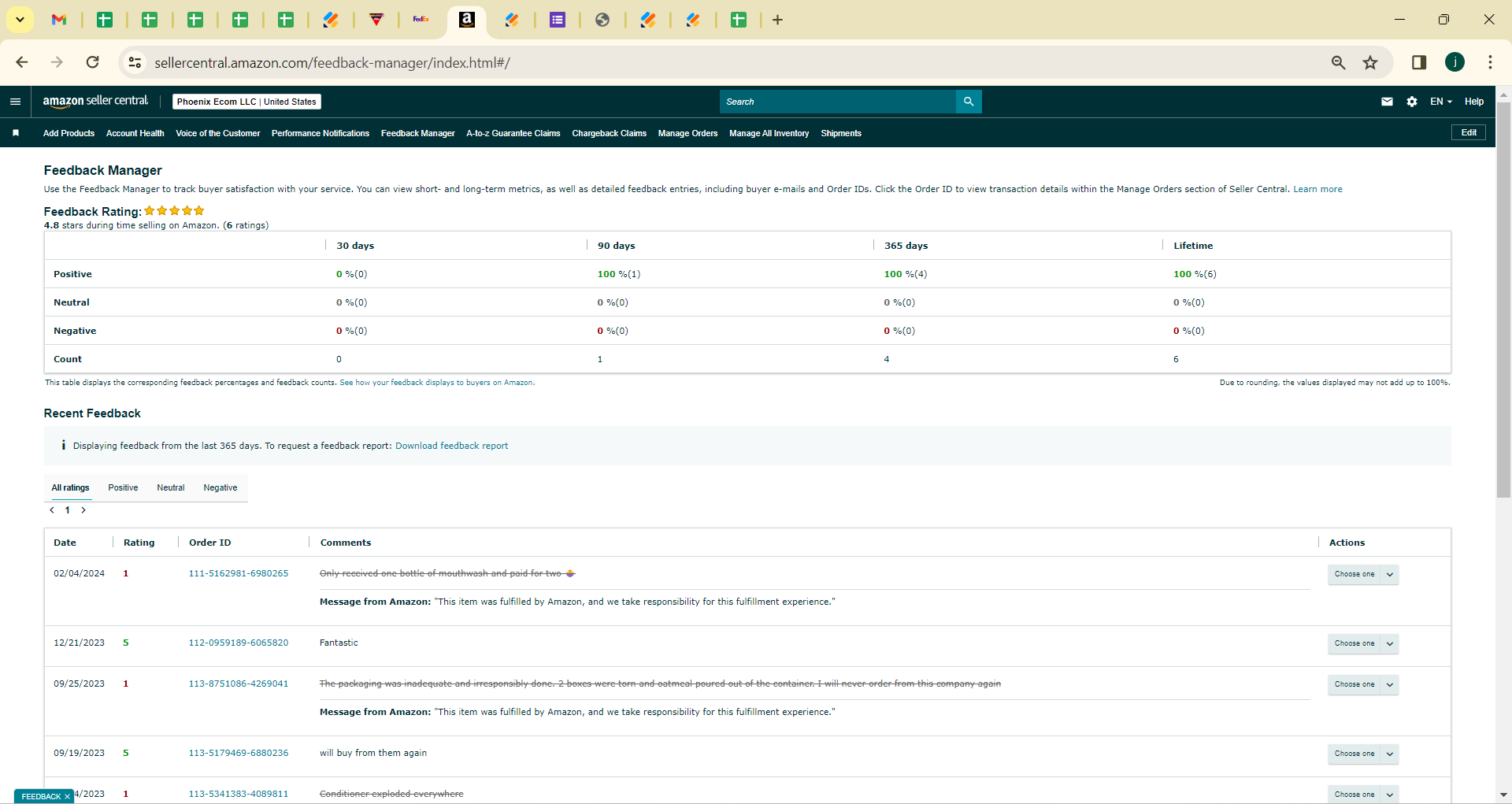The image size is (1512, 804).
Task: Switch to the Positive feedback tab
Action: [x=123, y=488]
